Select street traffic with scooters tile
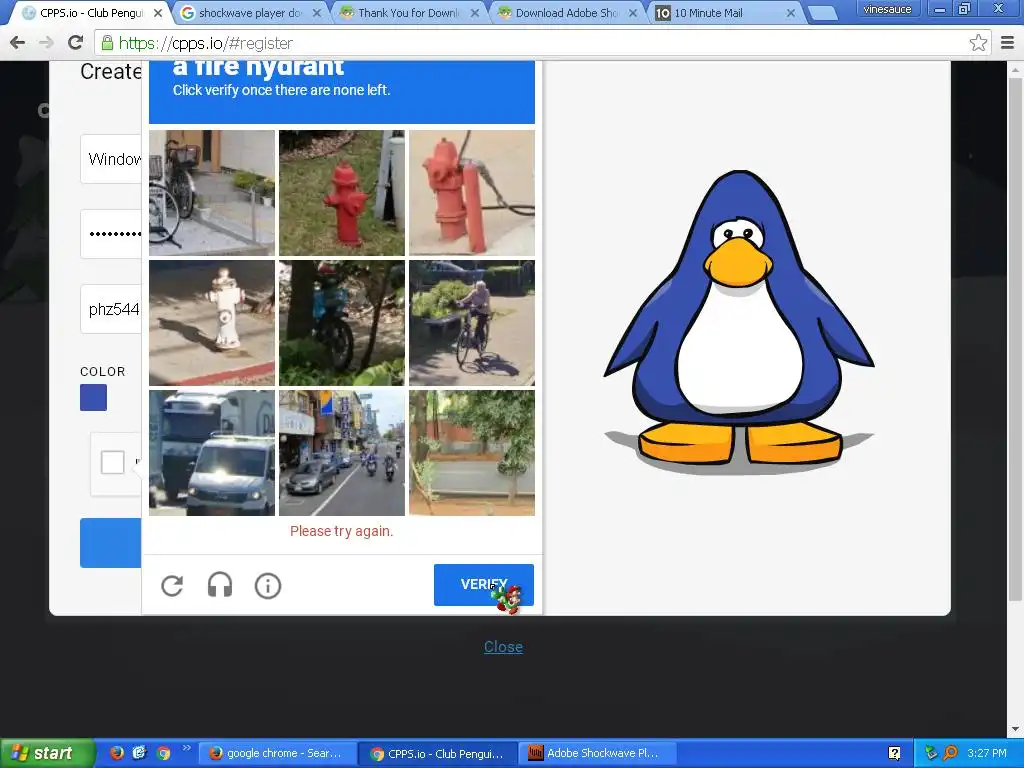Screen dimensions: 1024x768 tap(342, 453)
